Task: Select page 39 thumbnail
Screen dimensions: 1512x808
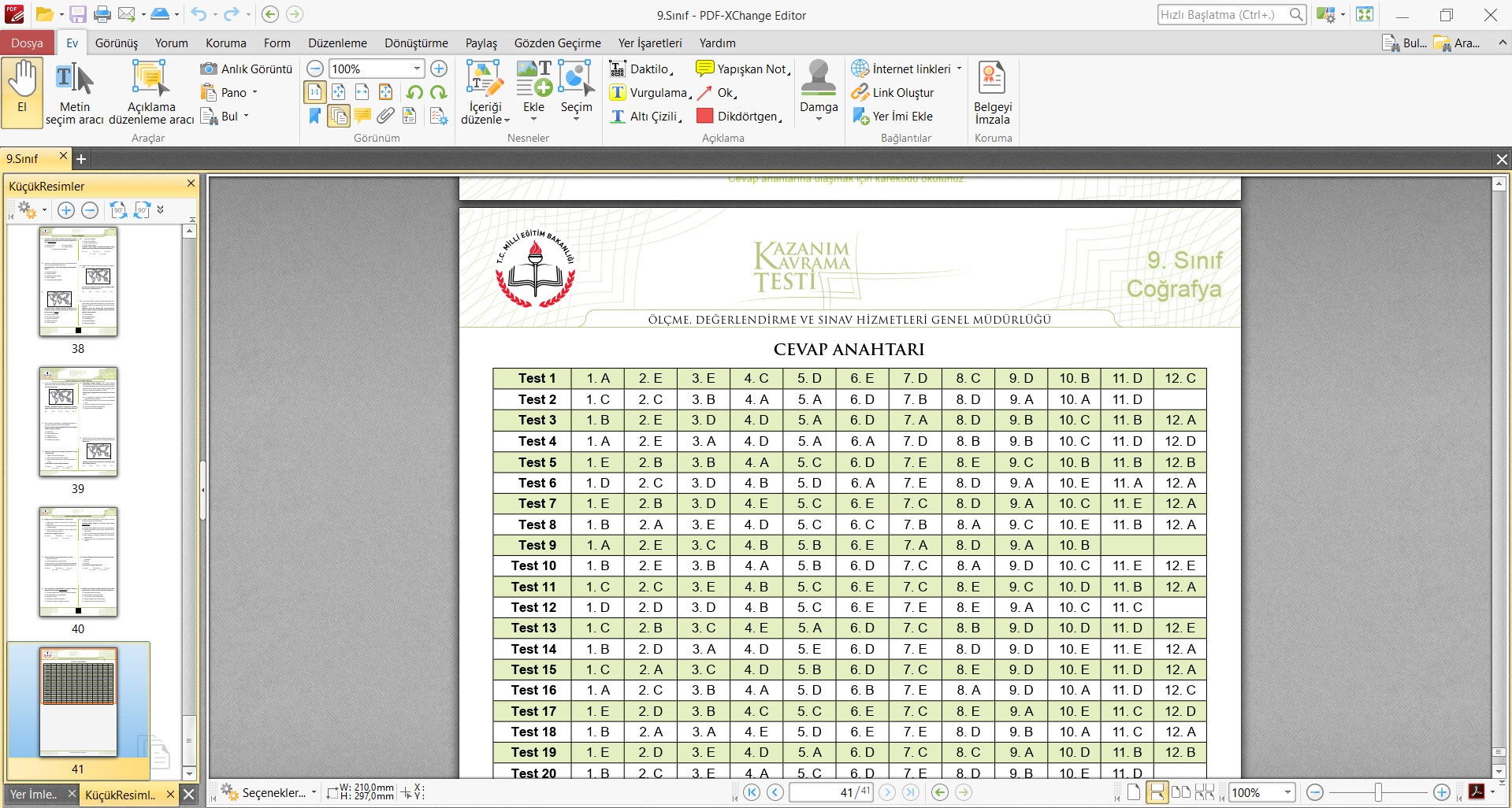Action: click(78, 422)
